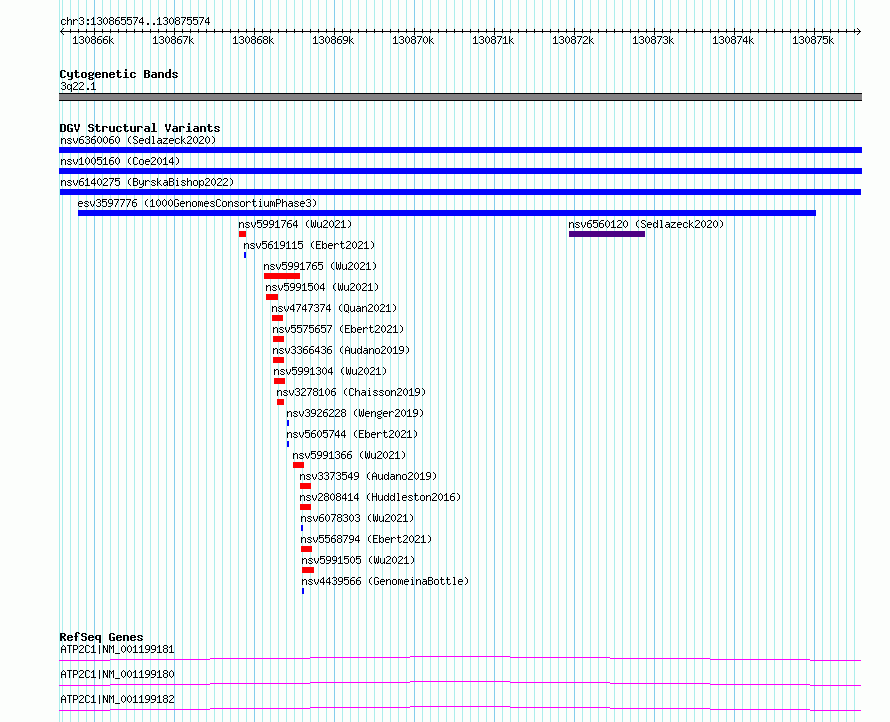Screen dimensions: 890x722
Task: Click red bar under nsv5991304
Action: click(x=279, y=381)
